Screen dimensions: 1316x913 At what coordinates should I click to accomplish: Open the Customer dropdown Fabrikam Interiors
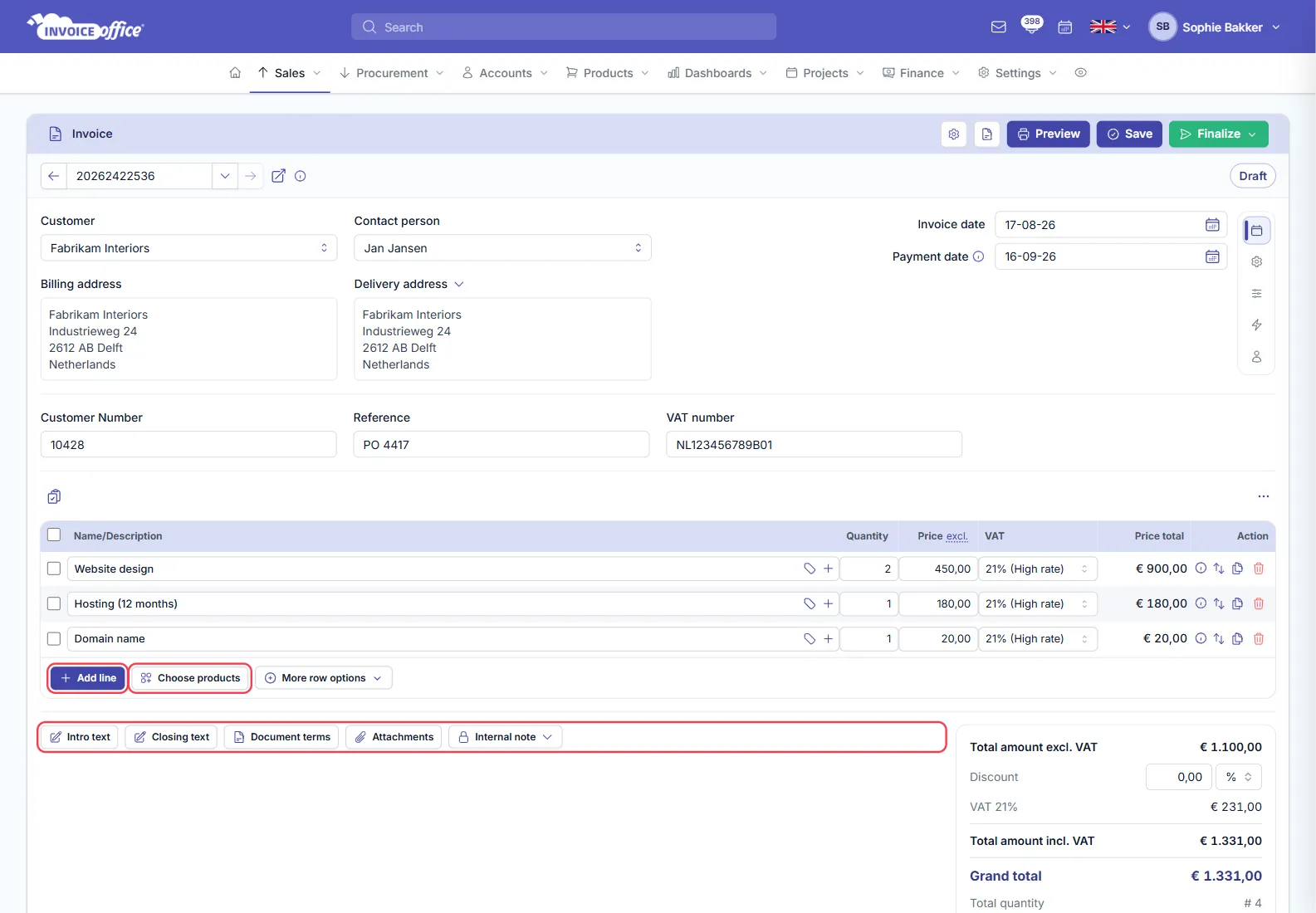pyautogui.click(x=188, y=248)
